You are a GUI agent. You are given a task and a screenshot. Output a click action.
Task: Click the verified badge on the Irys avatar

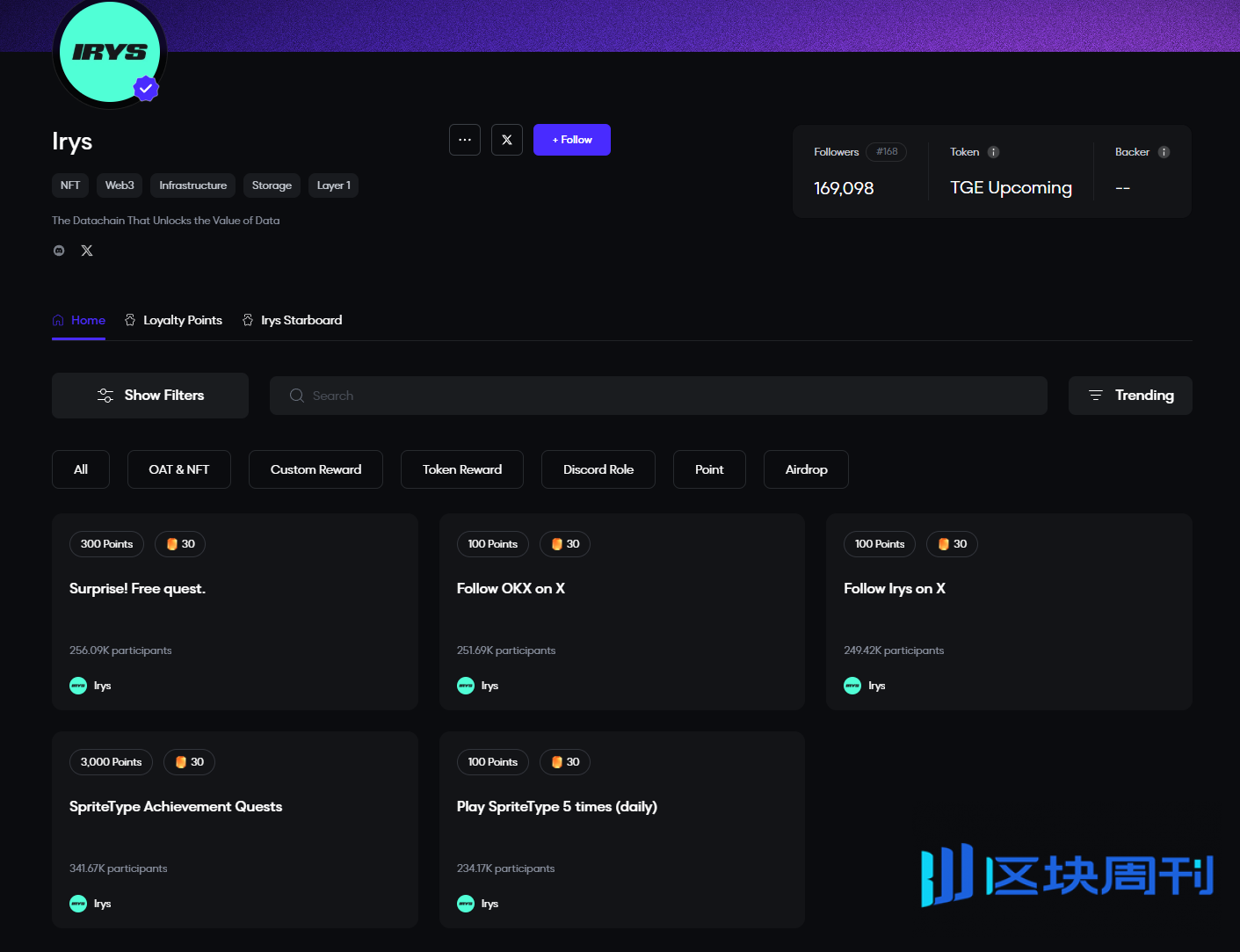click(146, 88)
